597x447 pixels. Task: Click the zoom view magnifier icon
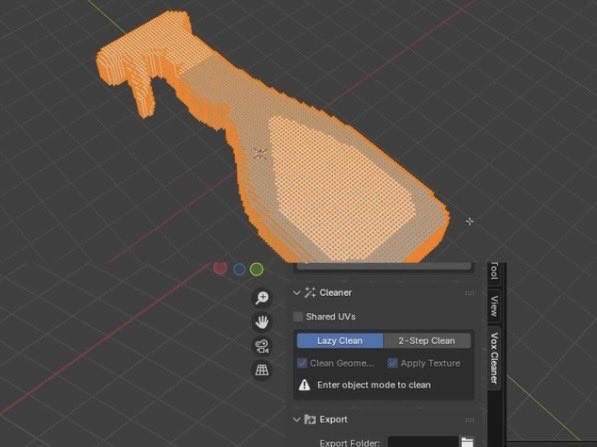click(x=262, y=297)
